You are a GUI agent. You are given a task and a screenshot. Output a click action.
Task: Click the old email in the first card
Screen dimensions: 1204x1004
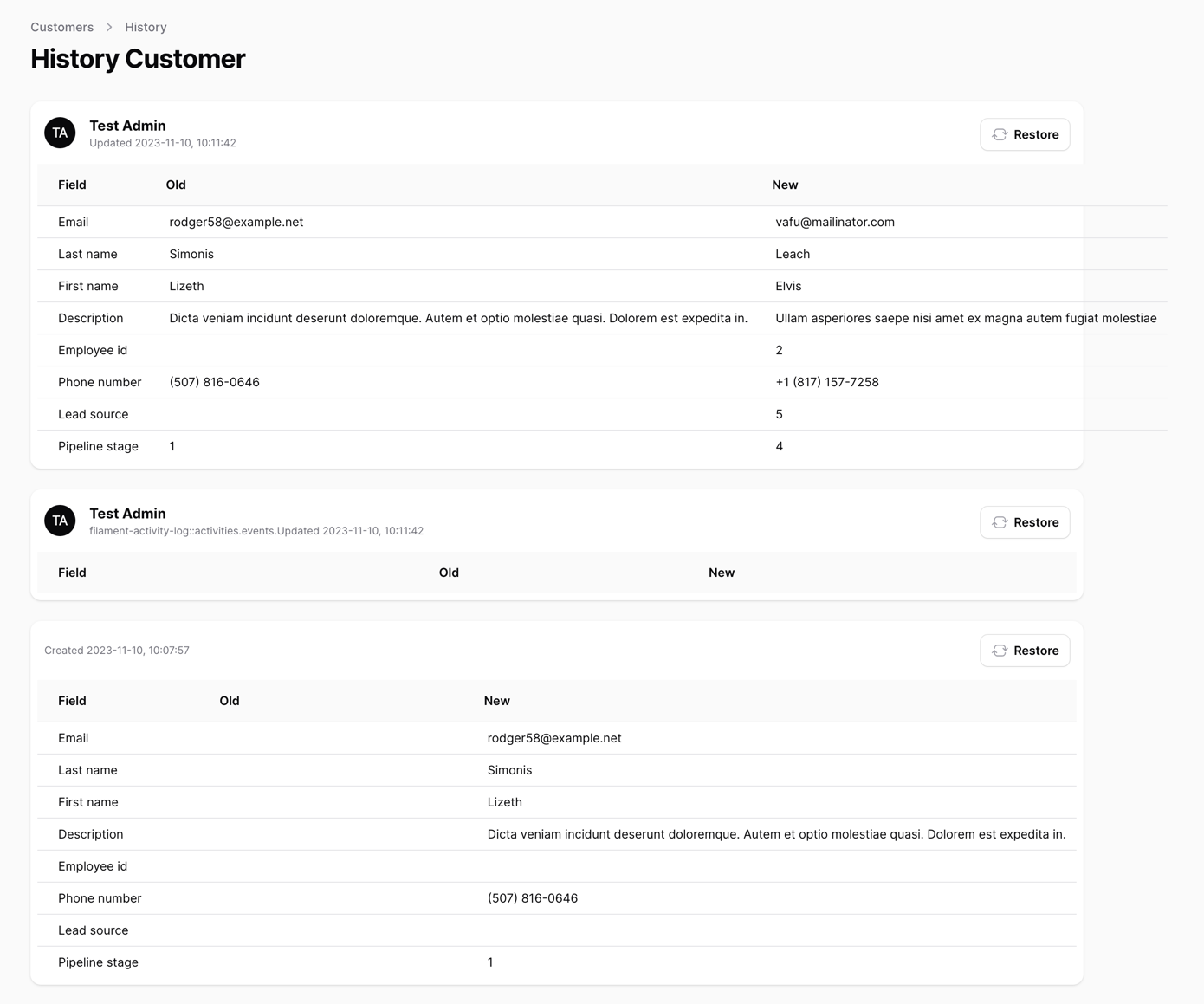tap(236, 222)
